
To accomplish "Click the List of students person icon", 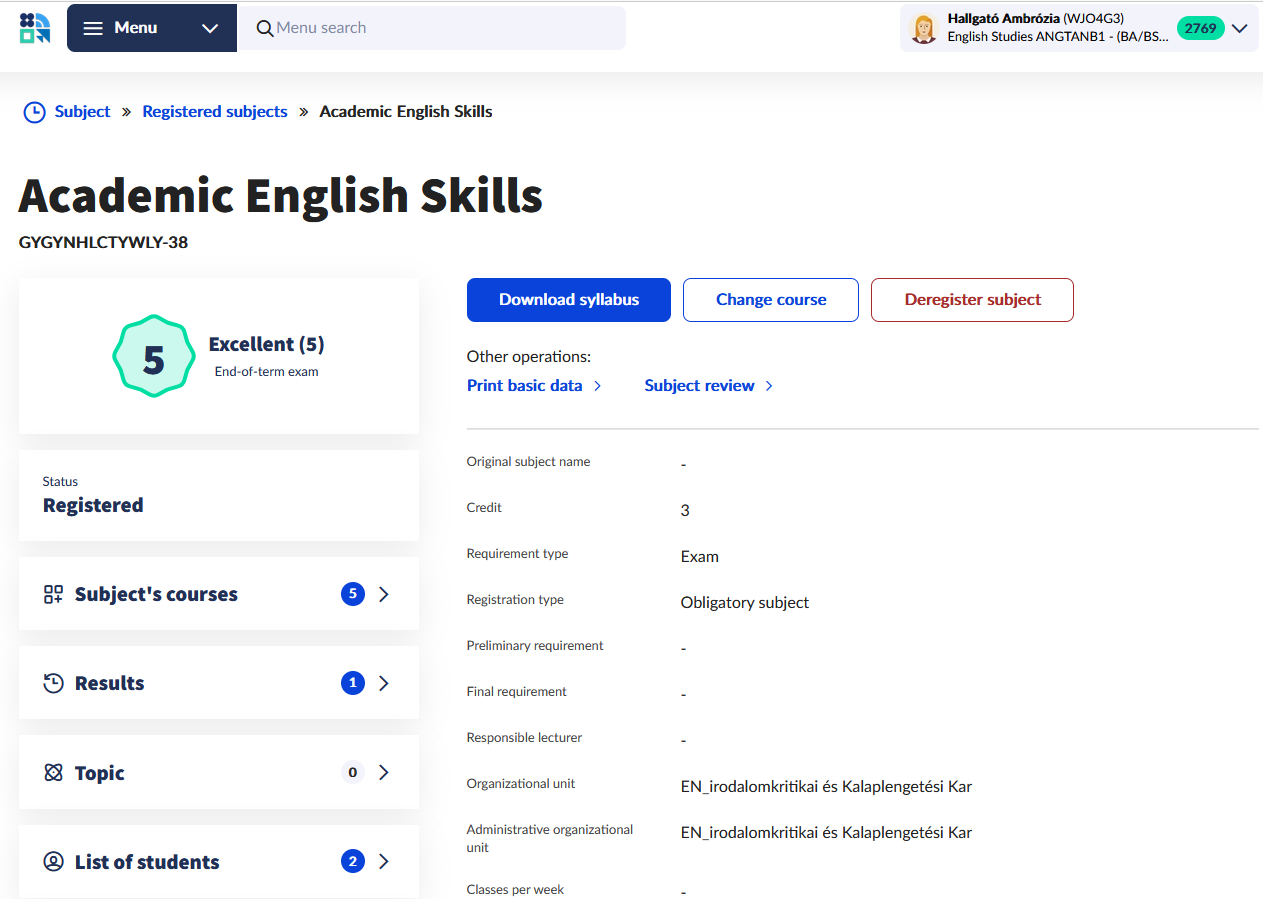I will [x=53, y=862].
